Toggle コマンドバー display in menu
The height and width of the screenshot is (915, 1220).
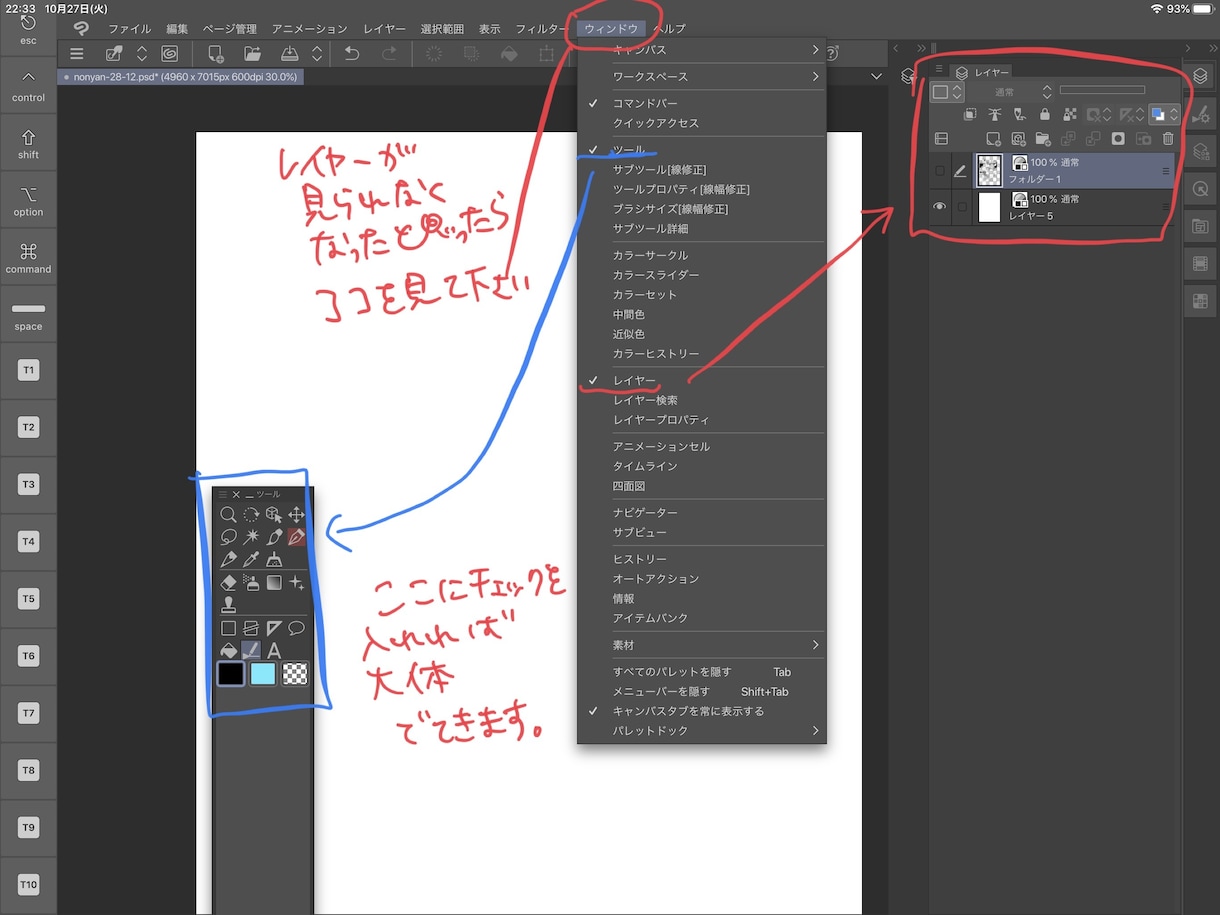(645, 103)
